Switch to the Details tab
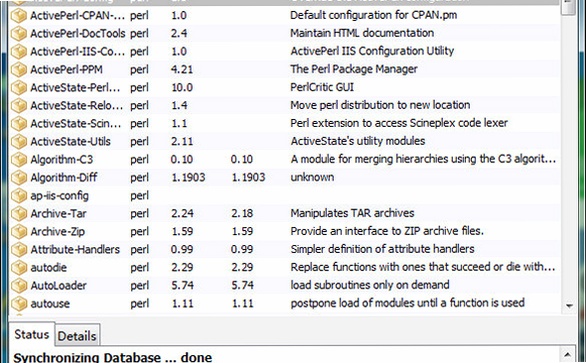The height and width of the screenshot is (363, 586). pos(77,336)
